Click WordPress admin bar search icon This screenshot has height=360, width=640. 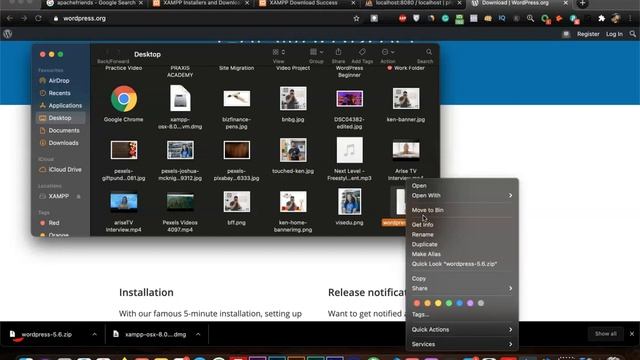633,34
